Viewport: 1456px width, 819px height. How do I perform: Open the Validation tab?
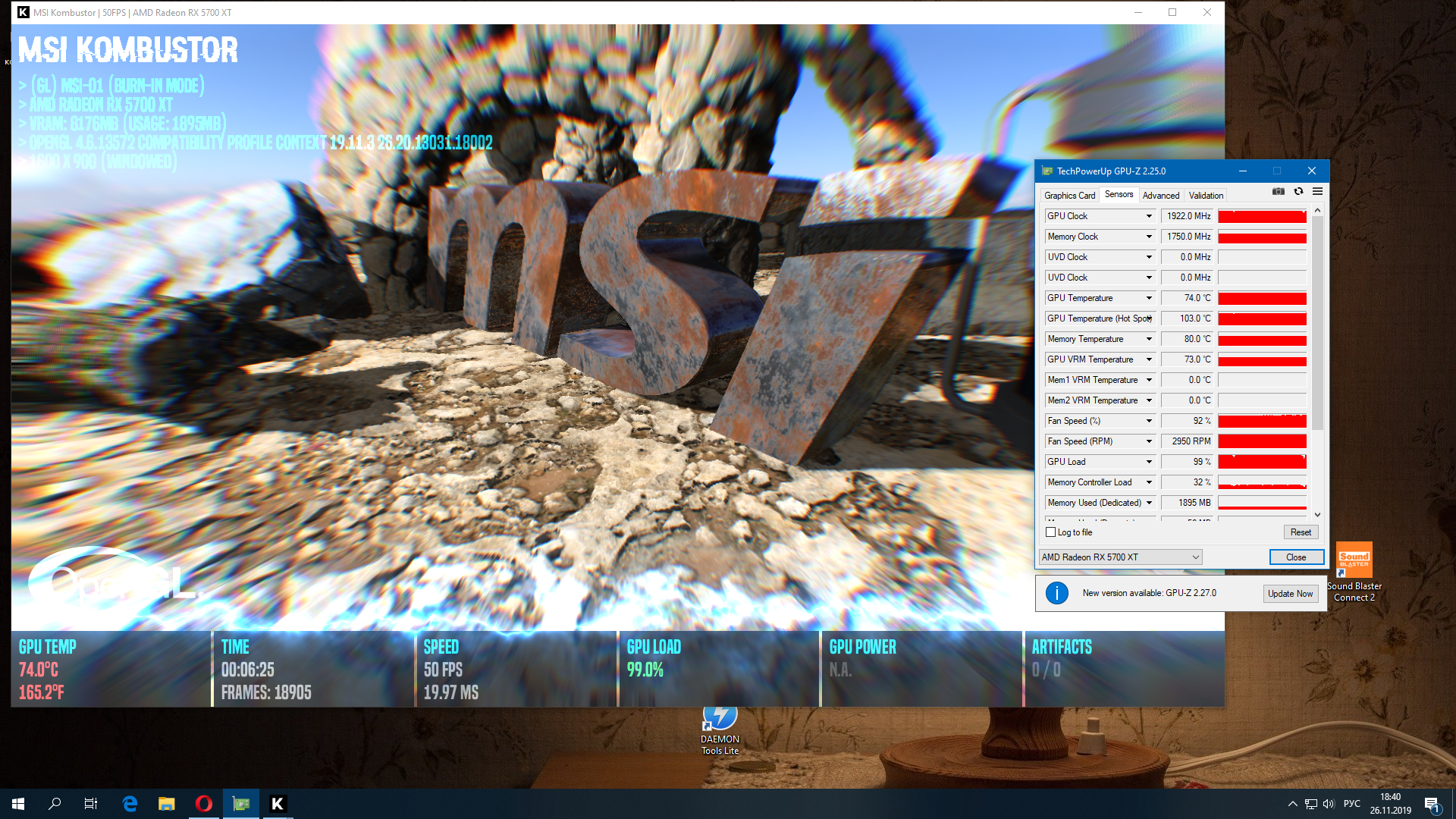pos(1206,196)
